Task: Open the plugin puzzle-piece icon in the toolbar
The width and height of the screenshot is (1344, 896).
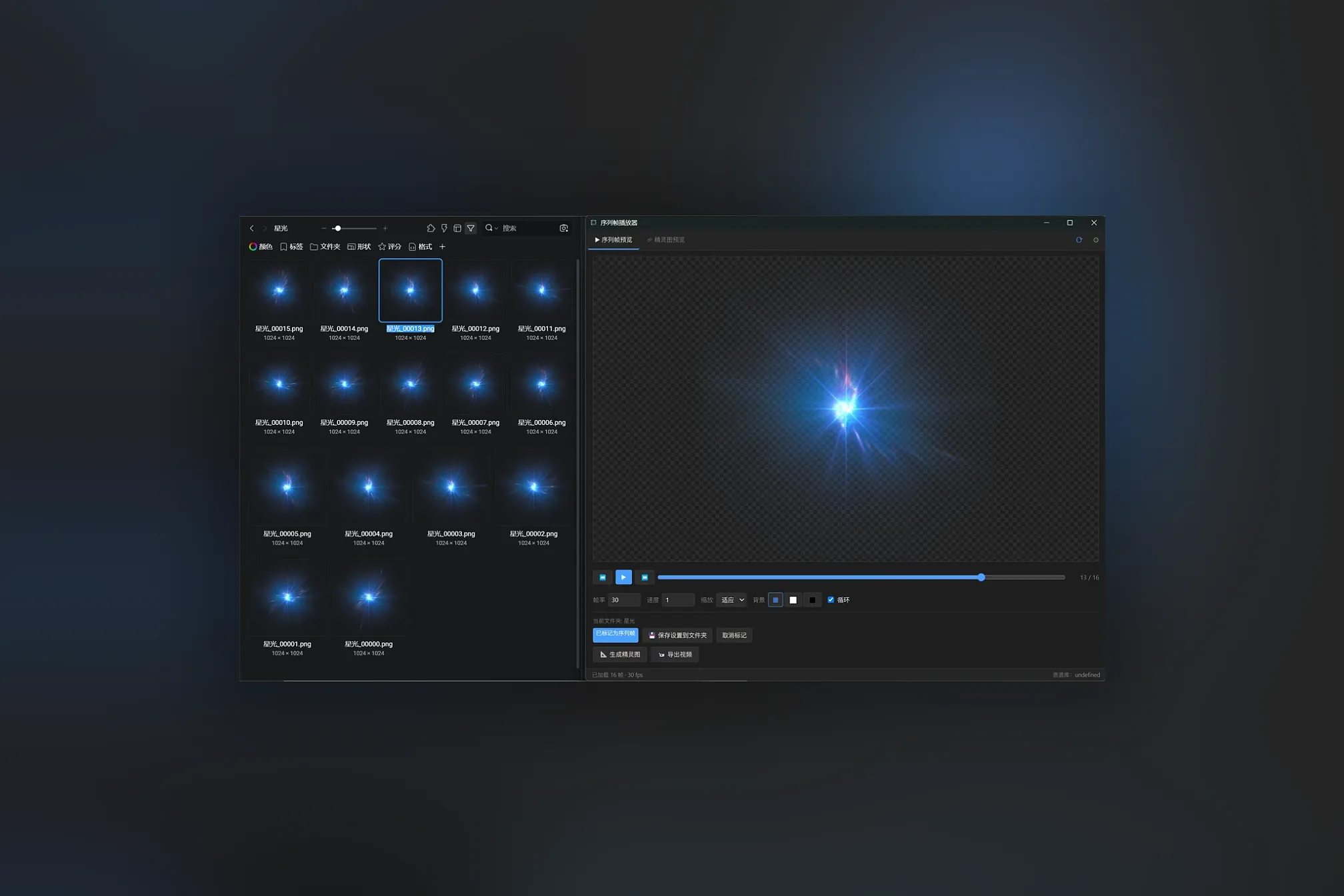Action: [431, 228]
